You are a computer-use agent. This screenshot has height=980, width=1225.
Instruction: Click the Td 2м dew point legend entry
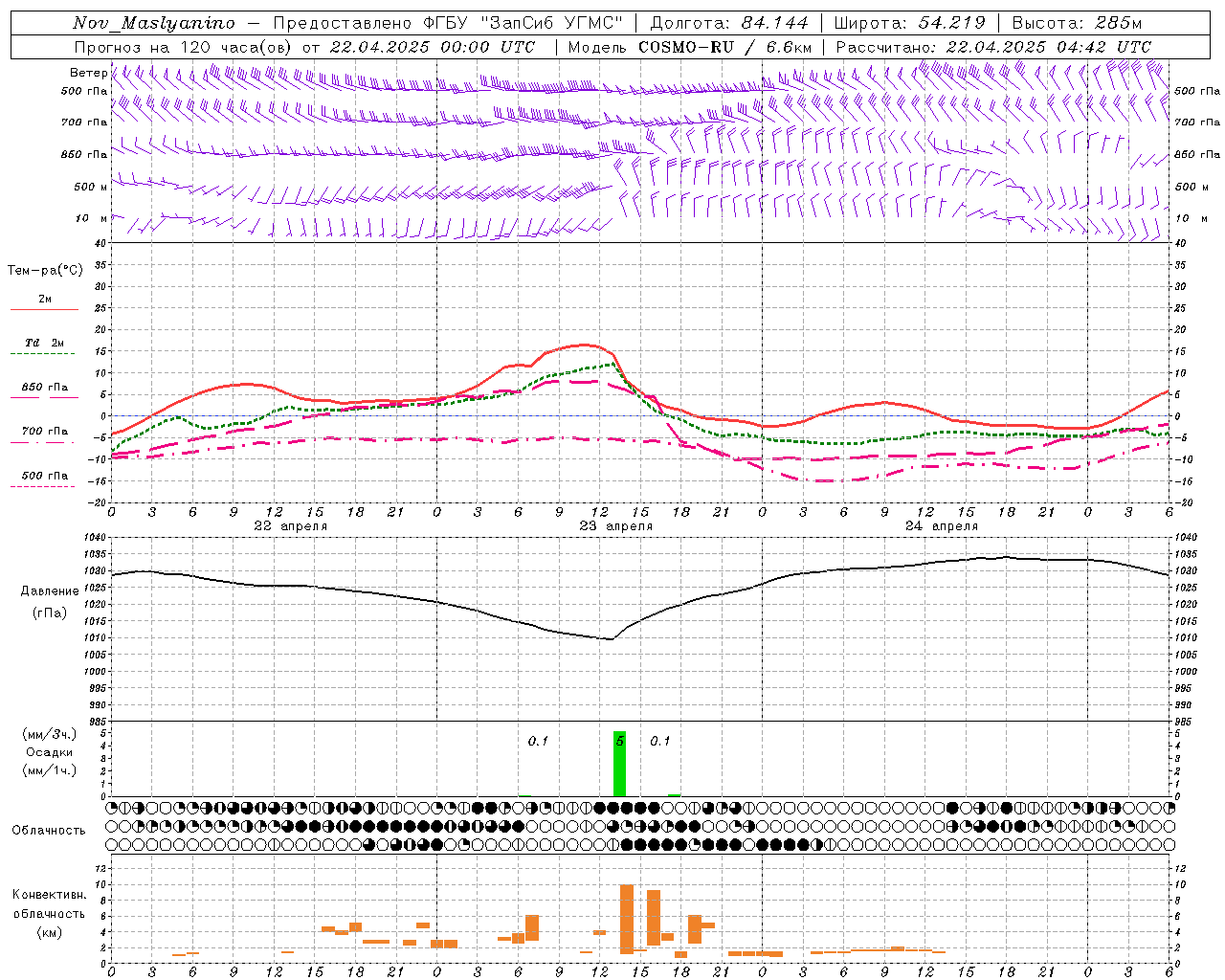pyautogui.click(x=45, y=343)
